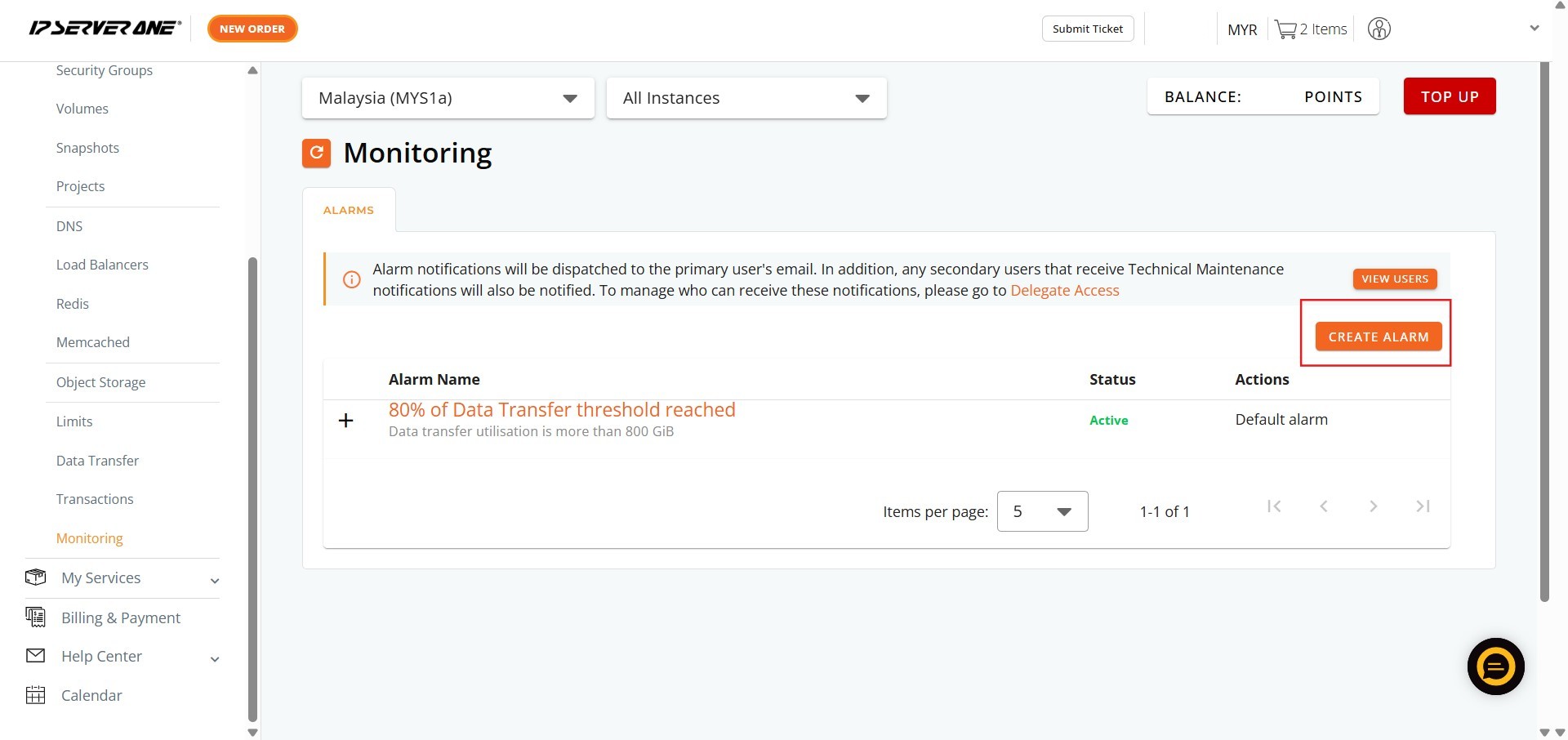Open the Malaysia (MYS1a) region dropdown
The height and width of the screenshot is (740, 1568).
click(448, 98)
